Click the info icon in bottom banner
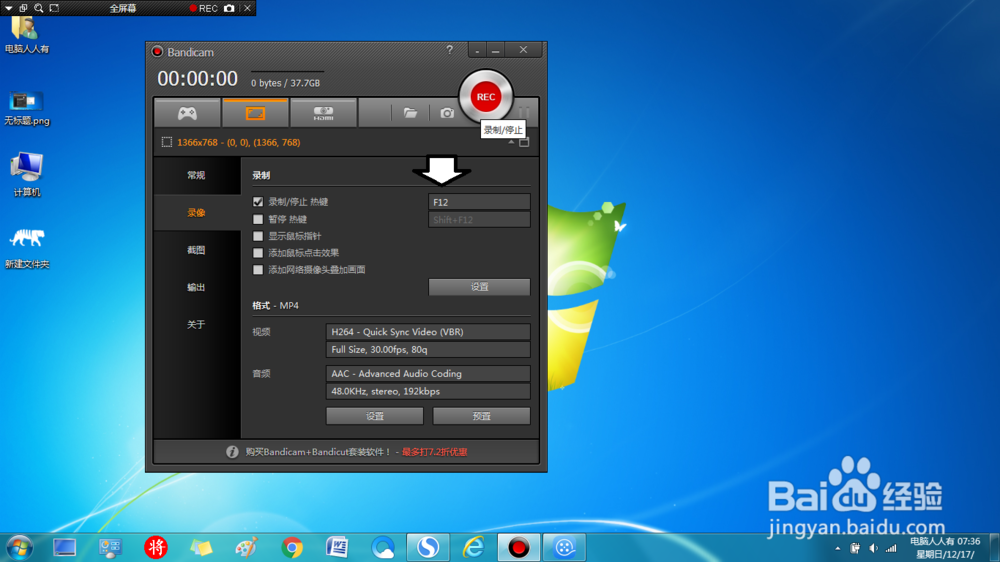The width and height of the screenshot is (1000, 562). pyautogui.click(x=232, y=452)
